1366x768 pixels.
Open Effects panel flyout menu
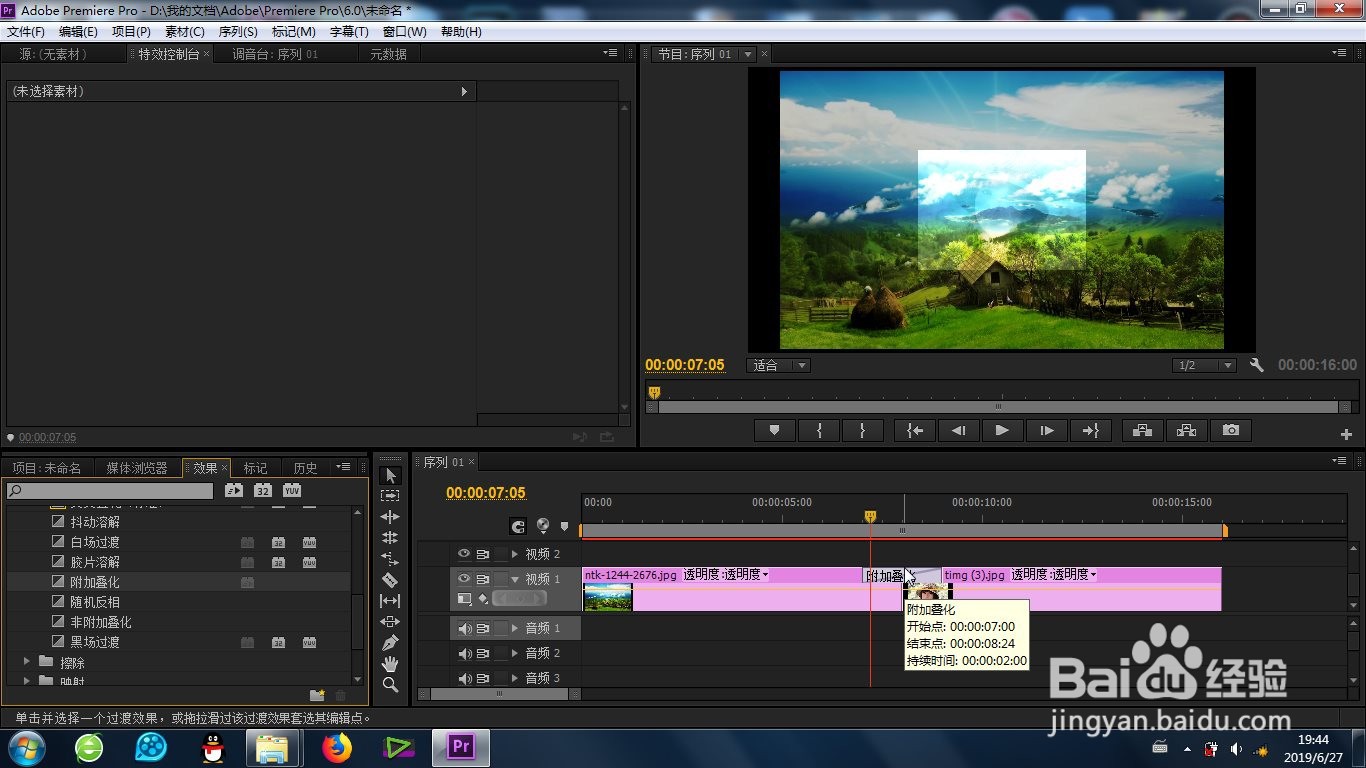[x=344, y=467]
